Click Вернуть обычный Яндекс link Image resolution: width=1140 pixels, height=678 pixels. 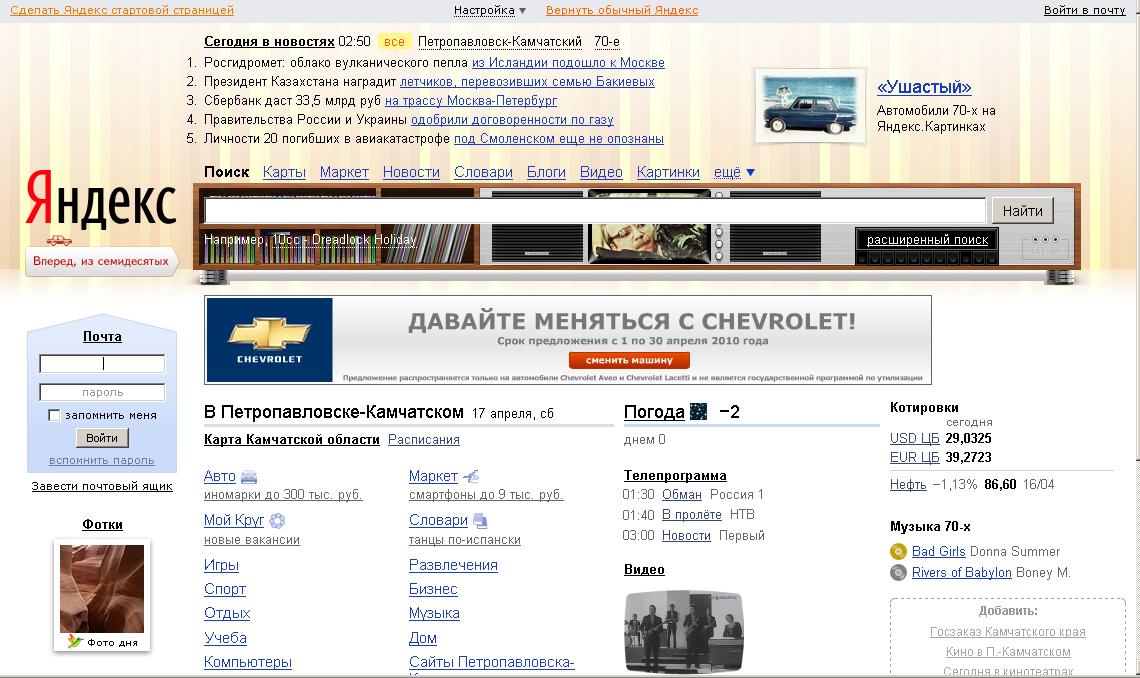pos(622,10)
